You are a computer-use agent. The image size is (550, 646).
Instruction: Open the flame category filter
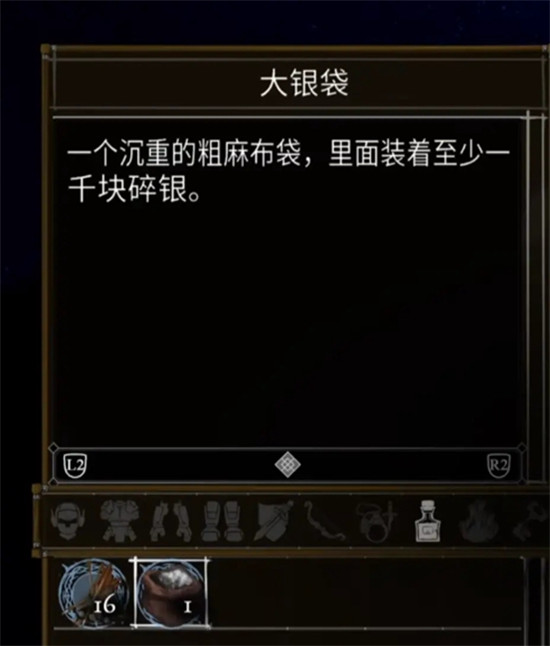[479, 521]
